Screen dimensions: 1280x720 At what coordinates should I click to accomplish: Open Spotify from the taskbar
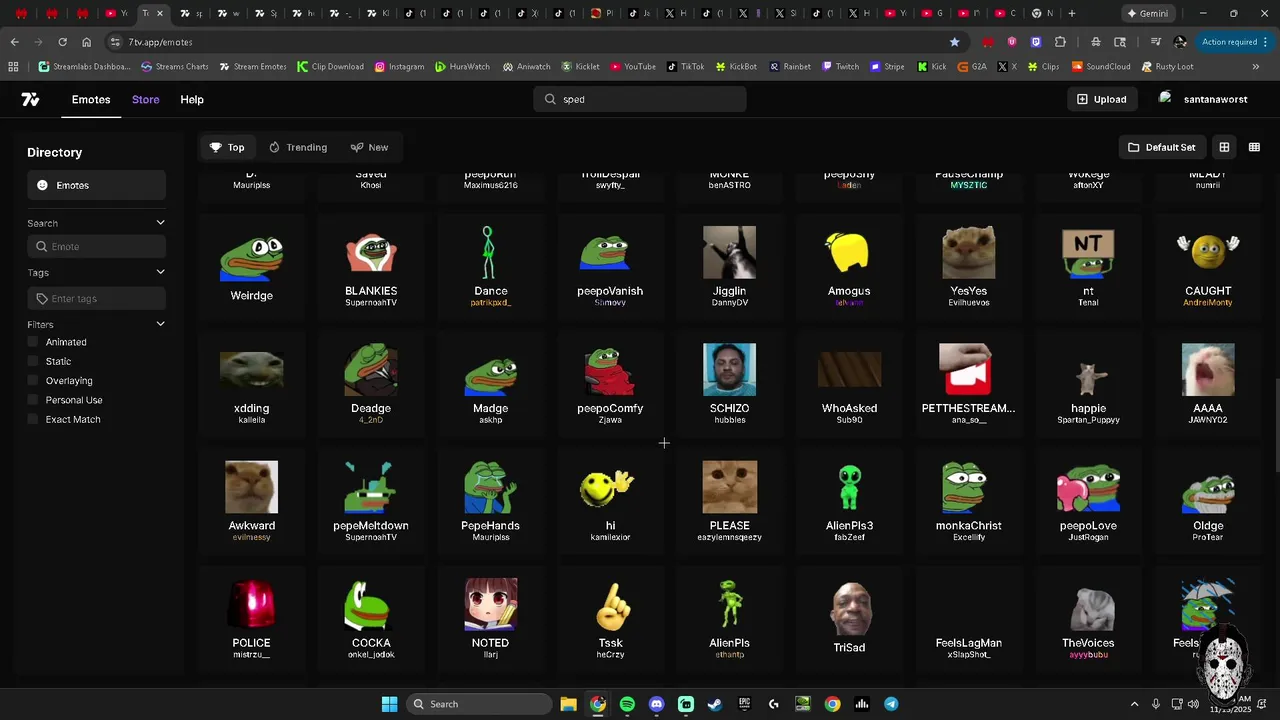click(627, 704)
